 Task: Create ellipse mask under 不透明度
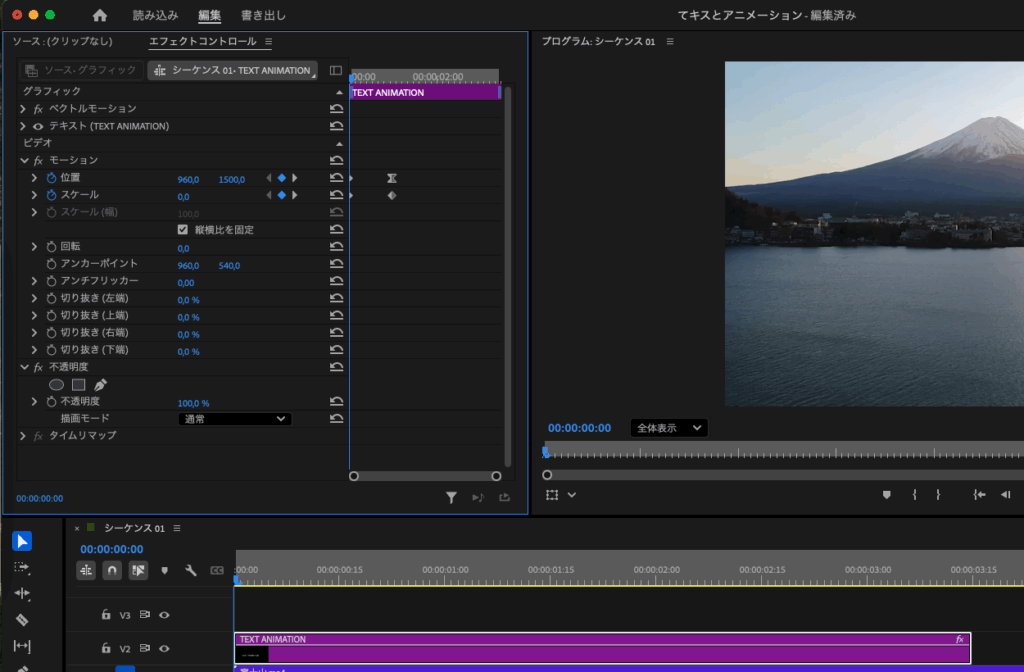[57, 385]
